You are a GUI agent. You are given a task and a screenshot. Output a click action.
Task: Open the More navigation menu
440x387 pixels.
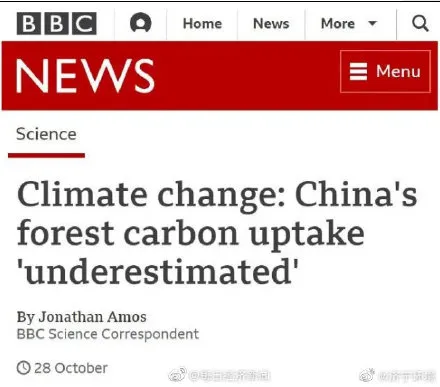(x=349, y=23)
